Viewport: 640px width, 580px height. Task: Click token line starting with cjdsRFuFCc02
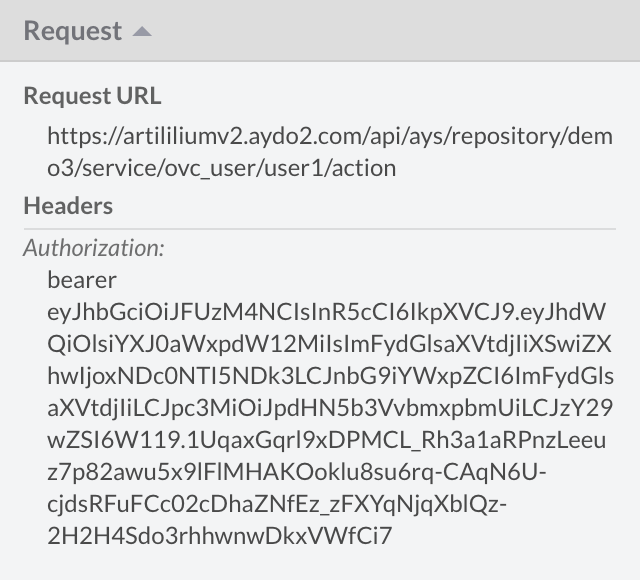click(277, 504)
